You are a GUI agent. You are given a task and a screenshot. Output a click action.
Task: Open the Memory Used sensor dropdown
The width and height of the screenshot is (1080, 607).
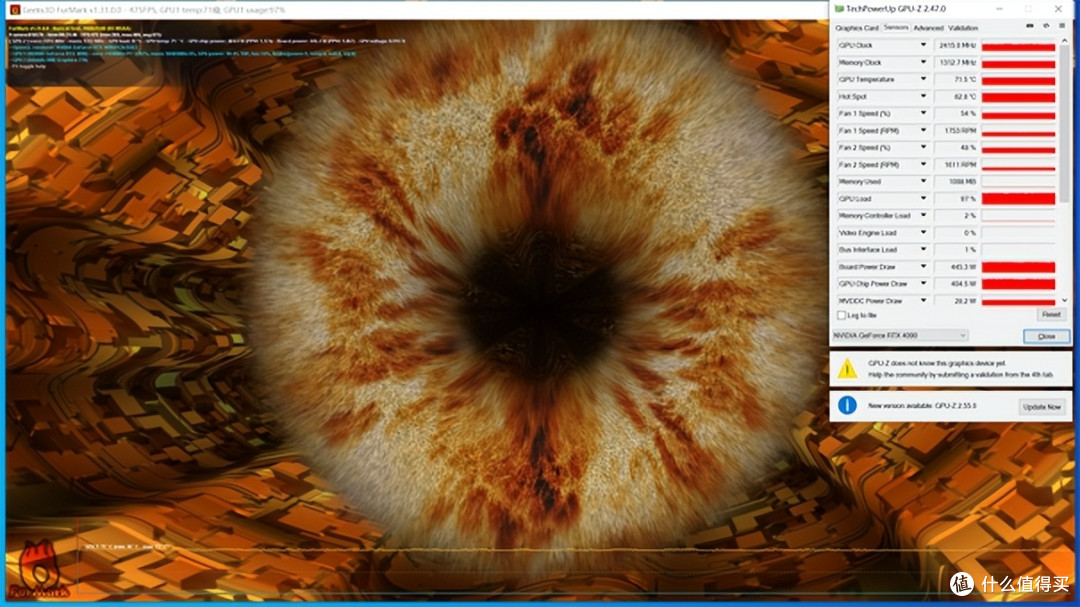(924, 181)
